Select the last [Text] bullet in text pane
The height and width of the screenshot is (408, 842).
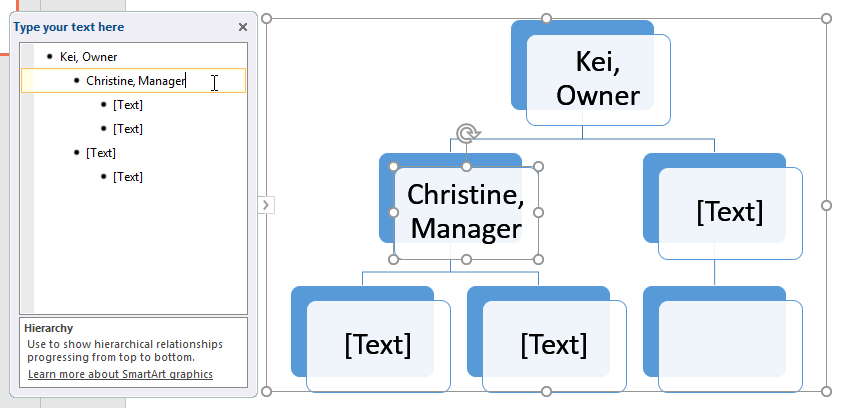(x=127, y=176)
